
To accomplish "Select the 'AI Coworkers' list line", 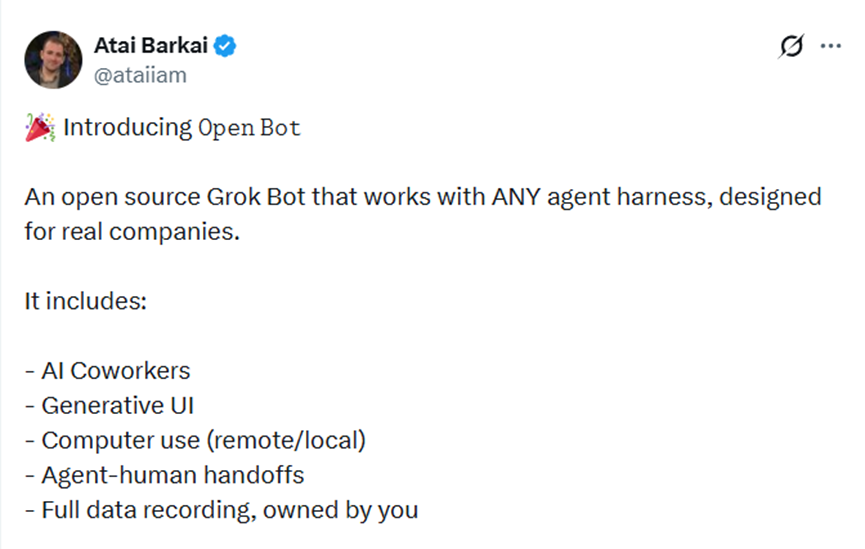I will [x=108, y=371].
